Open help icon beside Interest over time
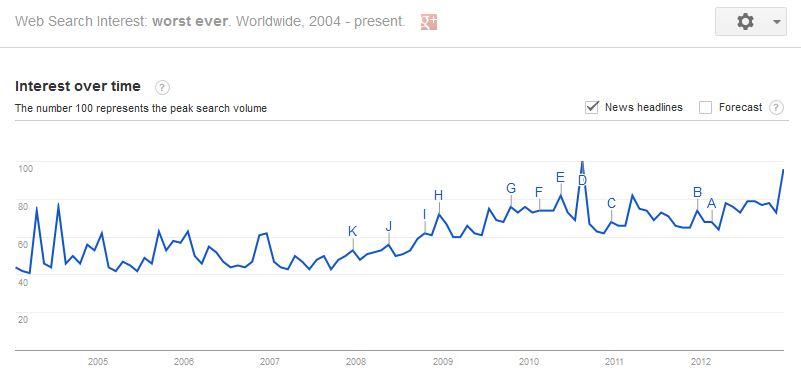 coord(162,87)
